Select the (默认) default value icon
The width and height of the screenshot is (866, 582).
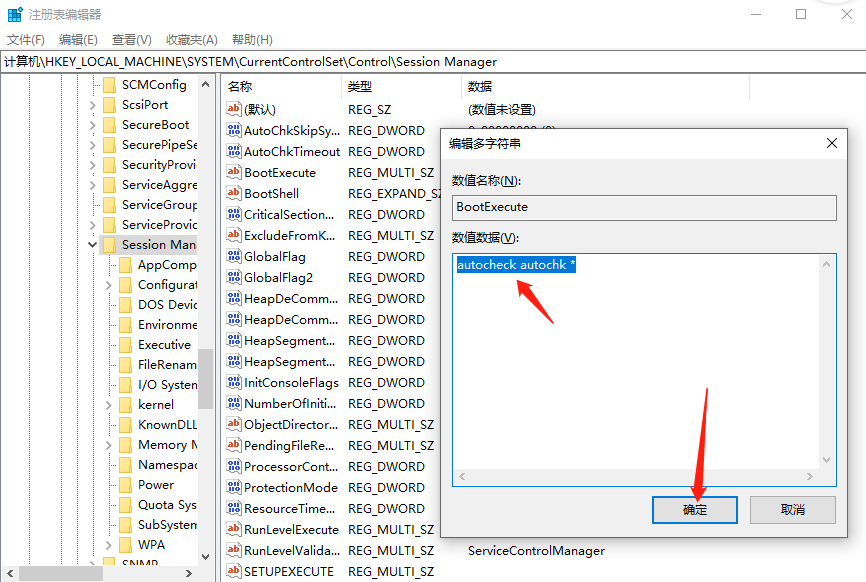click(x=234, y=110)
